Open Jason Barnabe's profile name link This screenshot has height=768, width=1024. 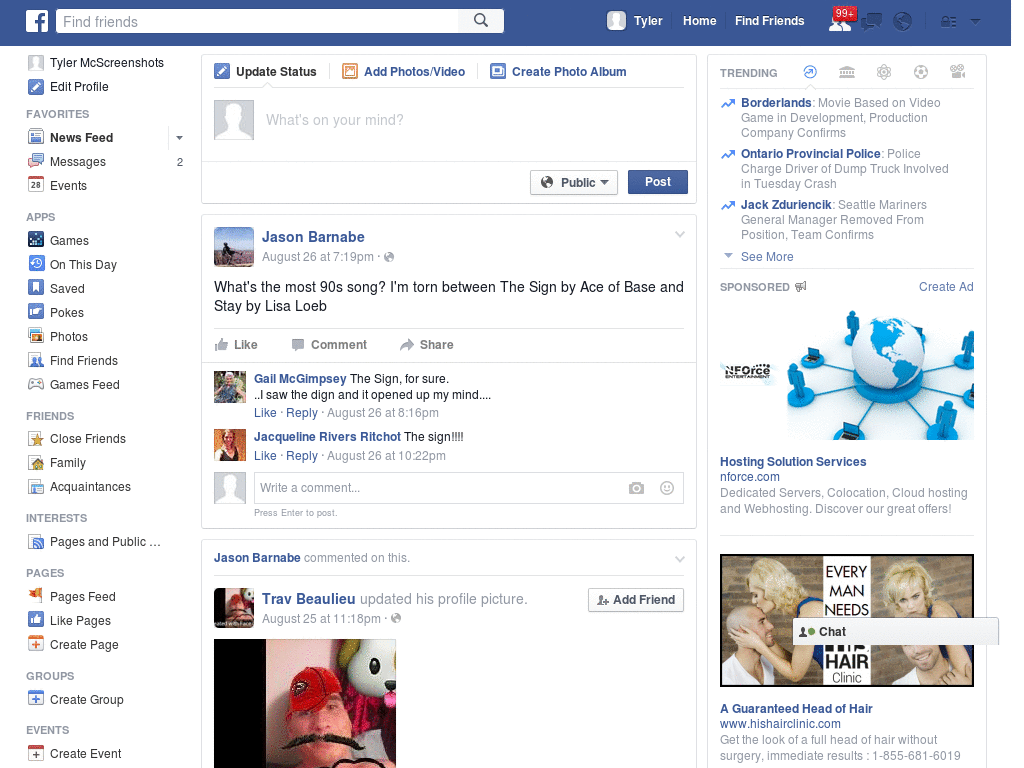tap(313, 237)
